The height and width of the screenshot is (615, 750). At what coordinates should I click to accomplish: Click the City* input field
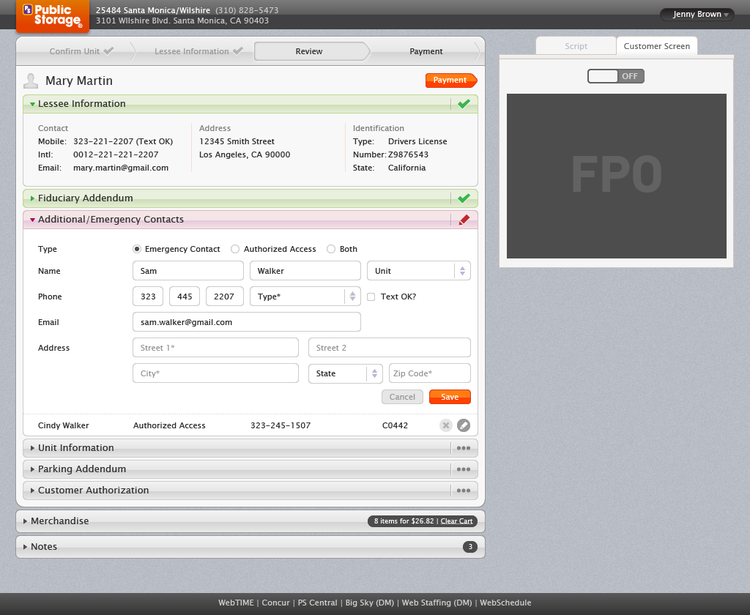point(215,373)
